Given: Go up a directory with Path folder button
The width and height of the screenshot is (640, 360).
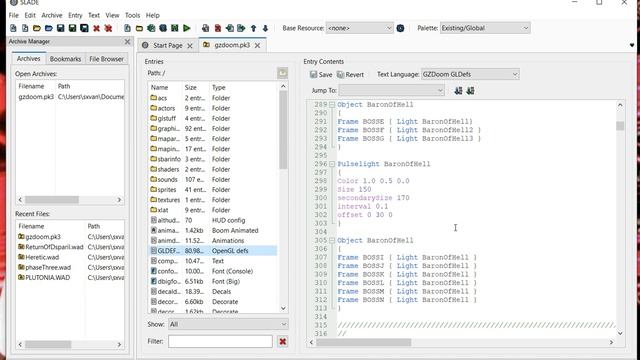Looking at the screenshot, I should click(282, 73).
